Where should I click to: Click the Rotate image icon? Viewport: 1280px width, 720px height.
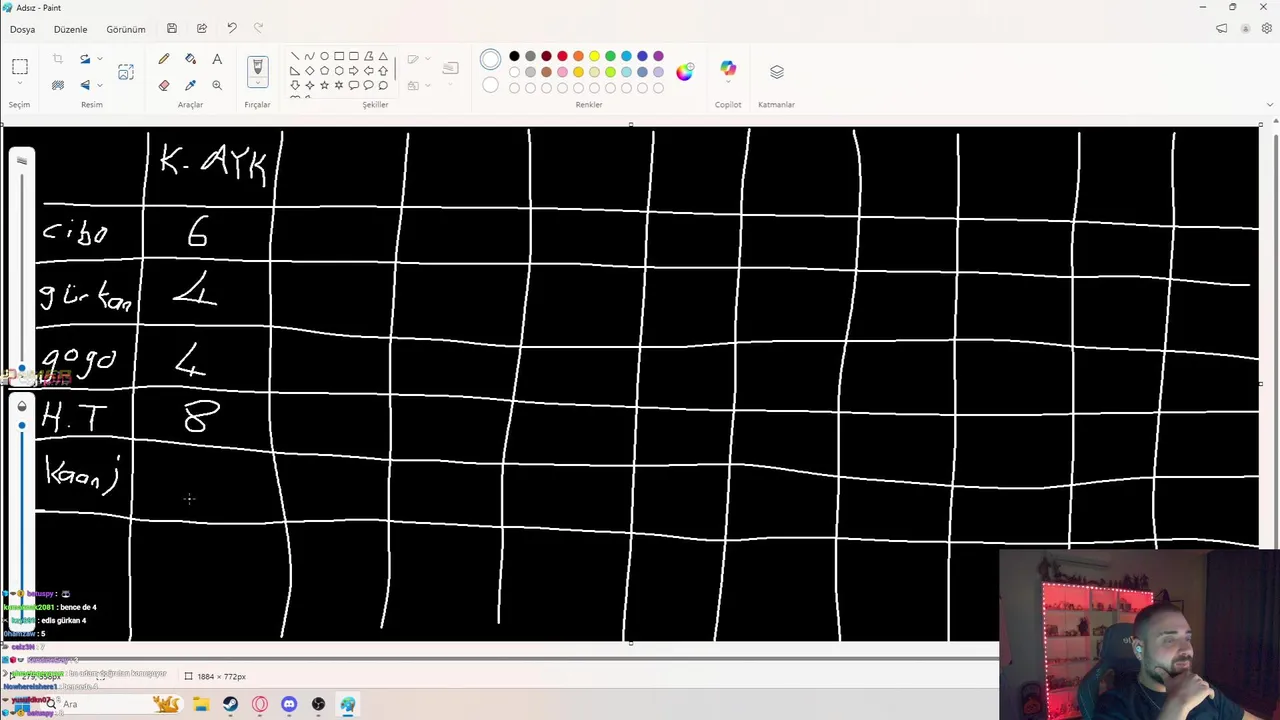85,59
